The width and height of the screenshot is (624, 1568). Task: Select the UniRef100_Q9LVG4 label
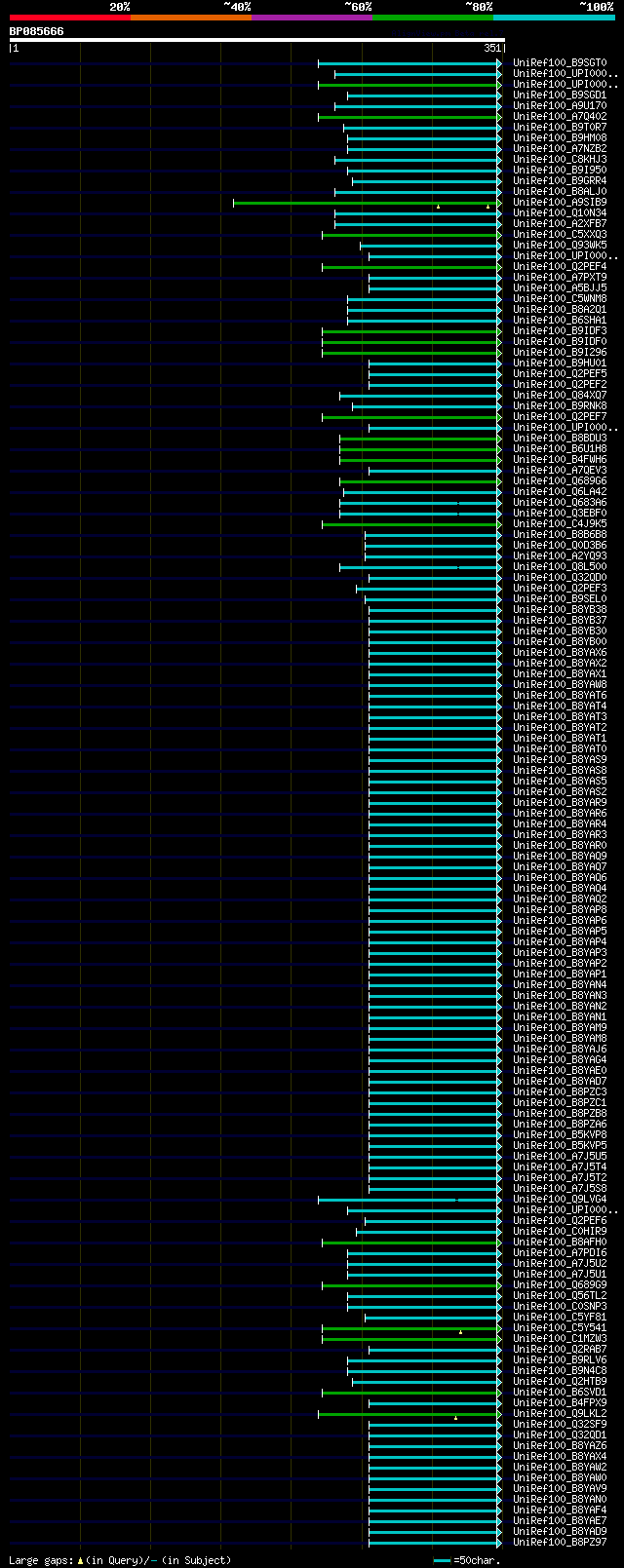tap(560, 1200)
